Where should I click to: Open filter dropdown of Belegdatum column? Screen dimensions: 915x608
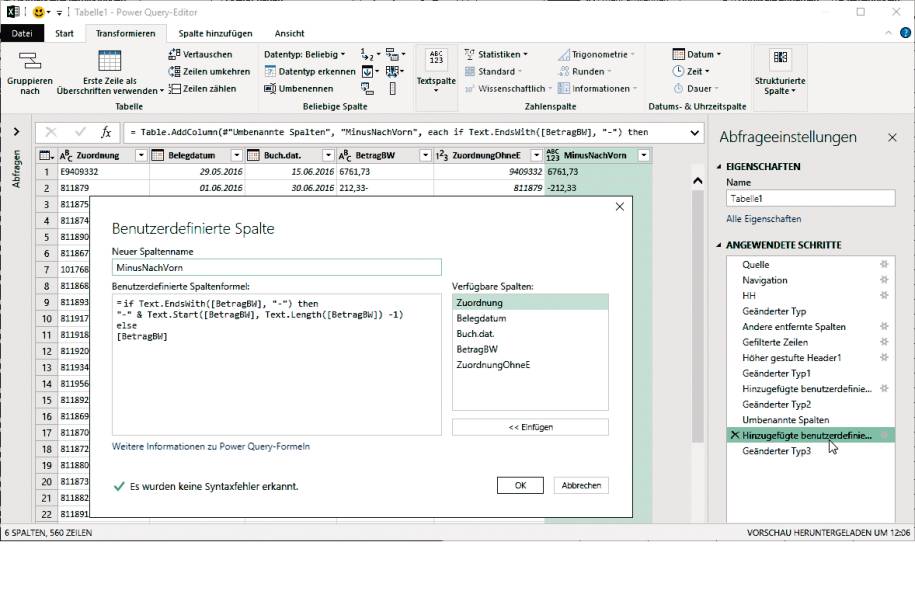pyautogui.click(x=236, y=155)
